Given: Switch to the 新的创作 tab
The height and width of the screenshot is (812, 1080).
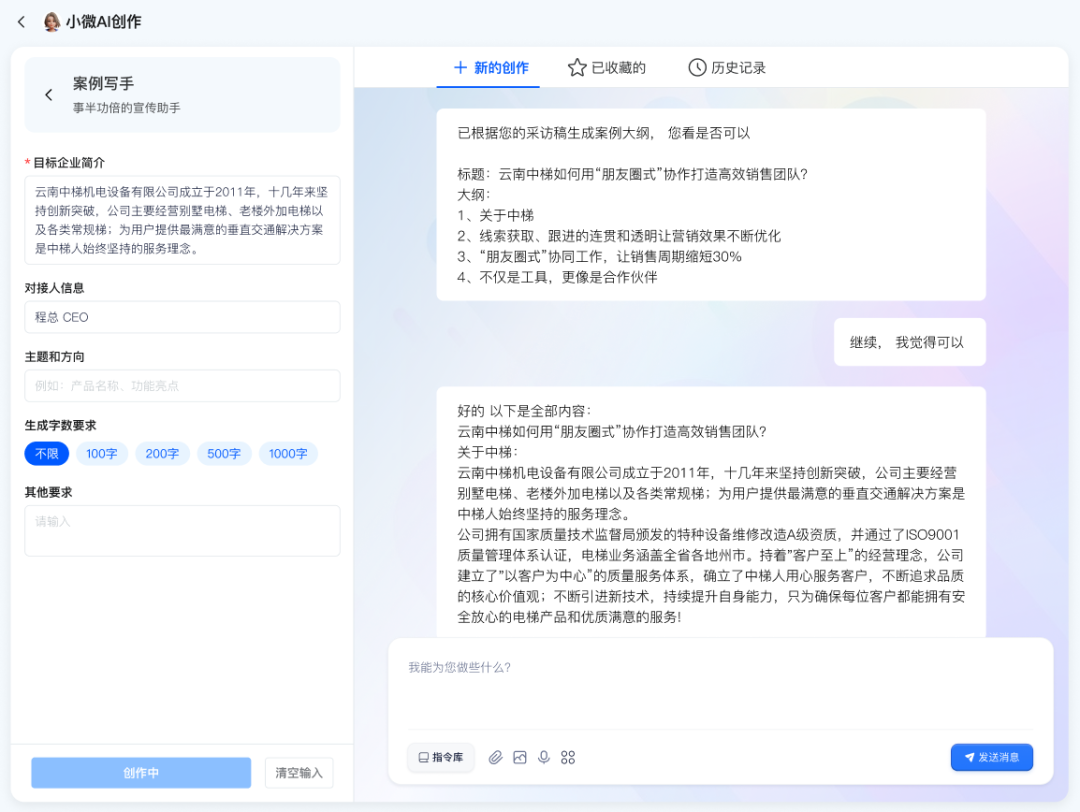Looking at the screenshot, I should pyautogui.click(x=490, y=68).
